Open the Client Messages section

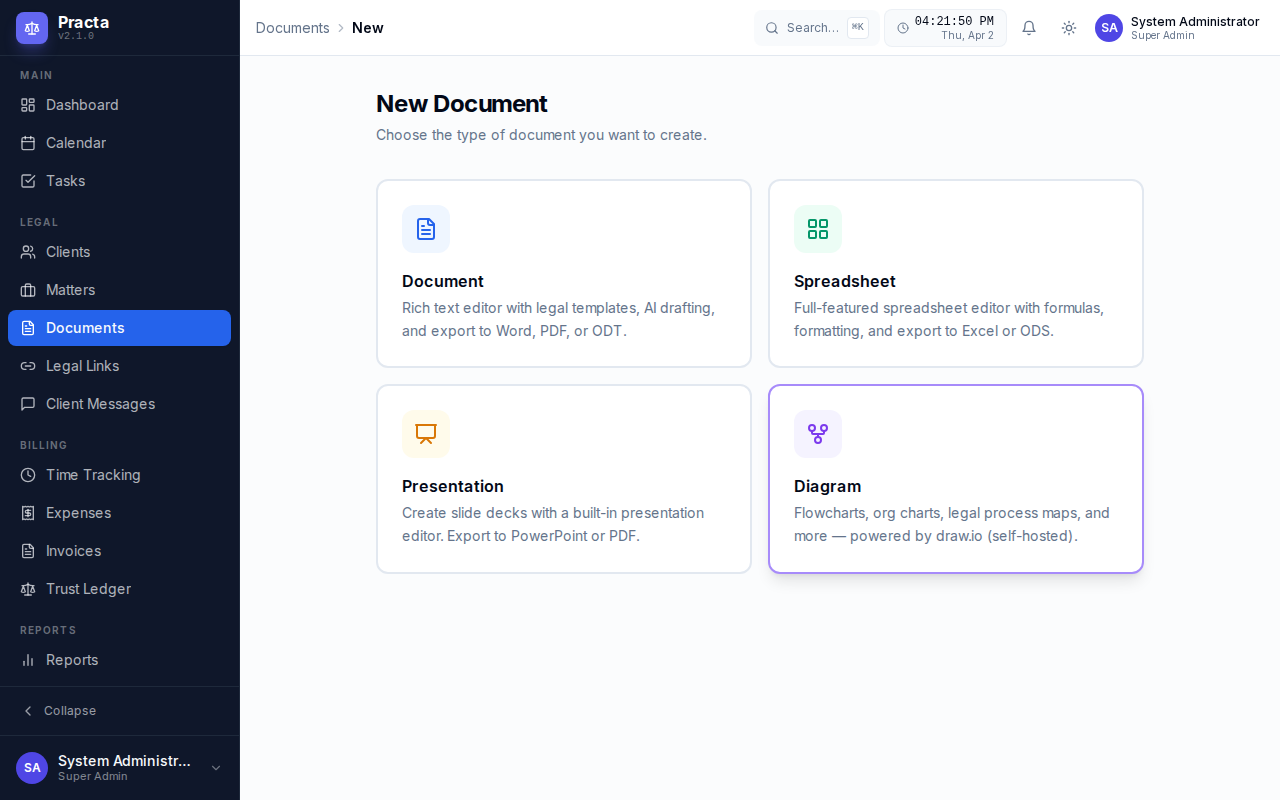point(99,404)
